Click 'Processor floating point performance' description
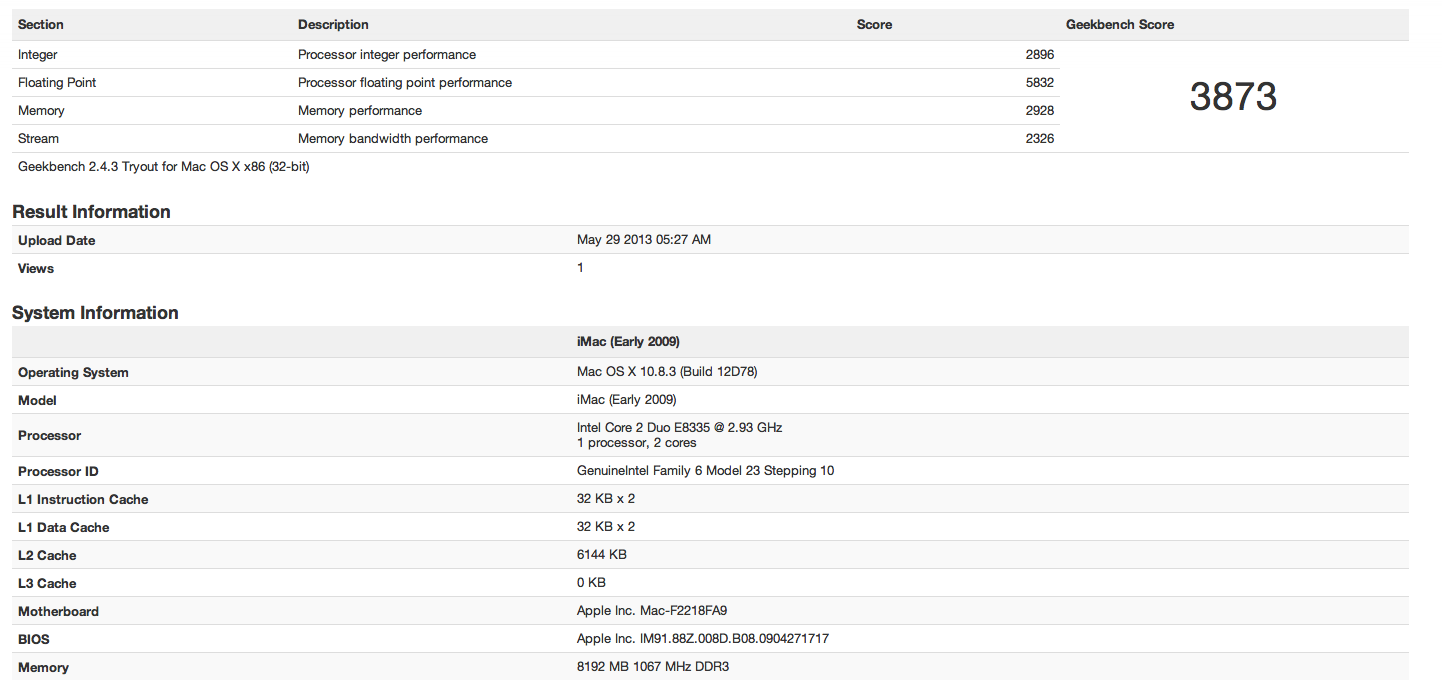The image size is (1442, 686). click(405, 83)
